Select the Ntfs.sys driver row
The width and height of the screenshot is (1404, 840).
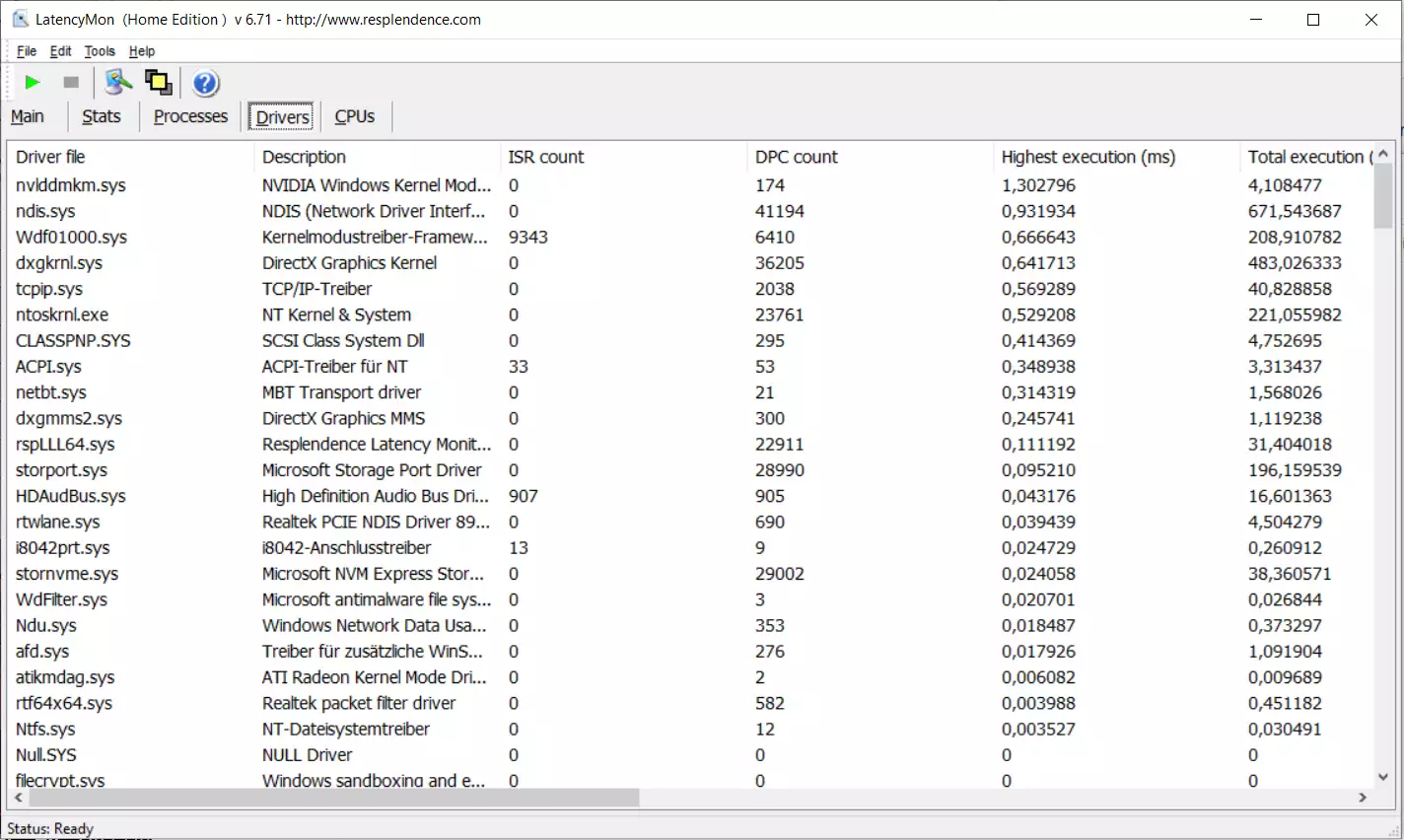690,730
